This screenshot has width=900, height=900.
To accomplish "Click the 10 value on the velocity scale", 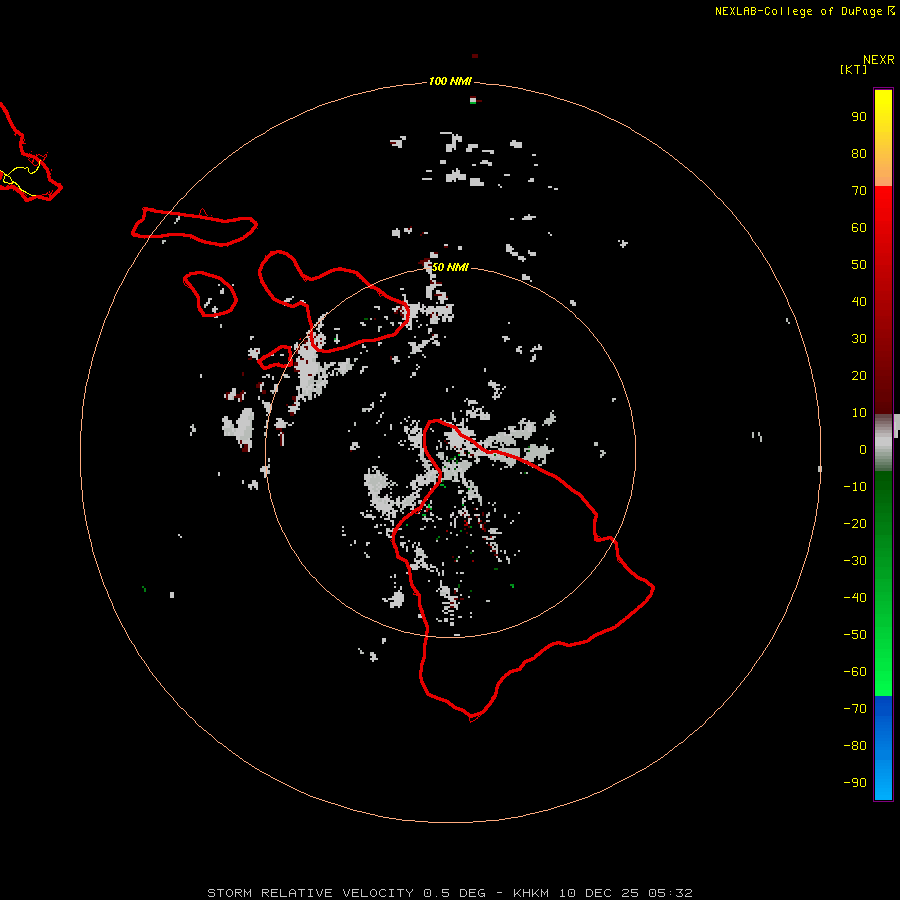I will 859,413.
